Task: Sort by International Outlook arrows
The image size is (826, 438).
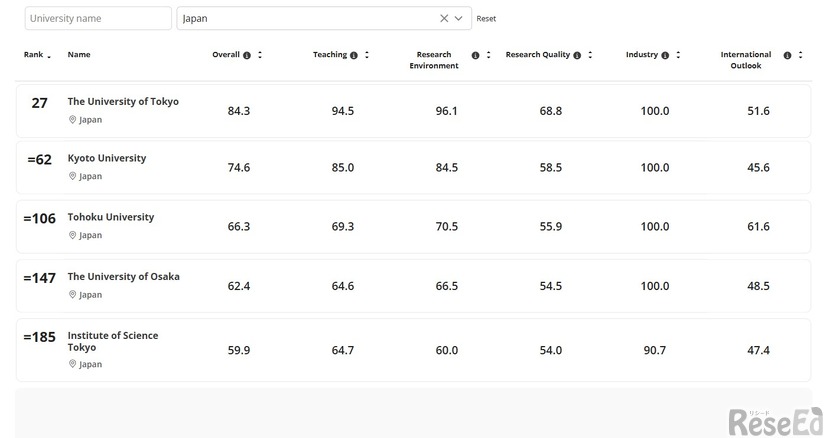Action: coord(800,55)
